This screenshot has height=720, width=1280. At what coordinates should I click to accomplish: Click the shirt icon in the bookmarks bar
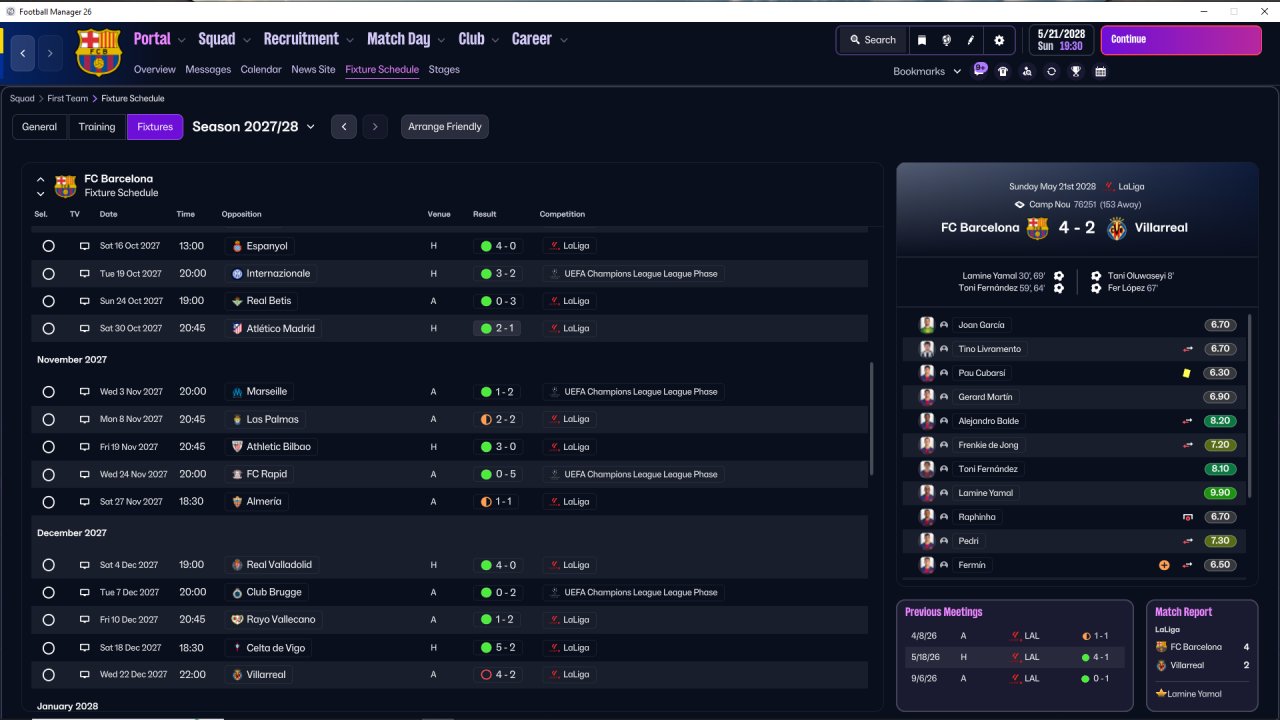[x=1003, y=71]
